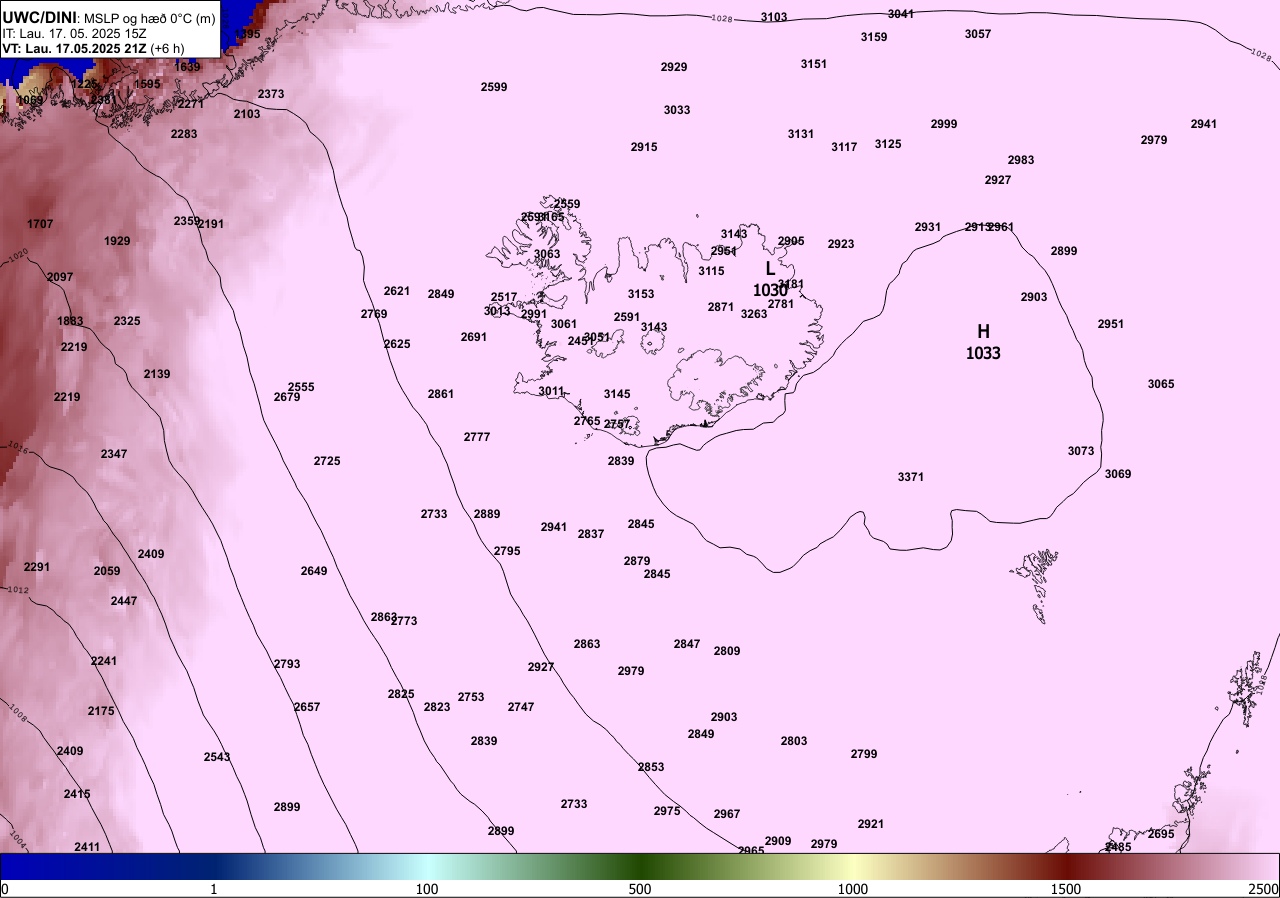Viewport: 1280px width, 898px height.
Task: Click the 3057 height value
Action: tap(978, 34)
